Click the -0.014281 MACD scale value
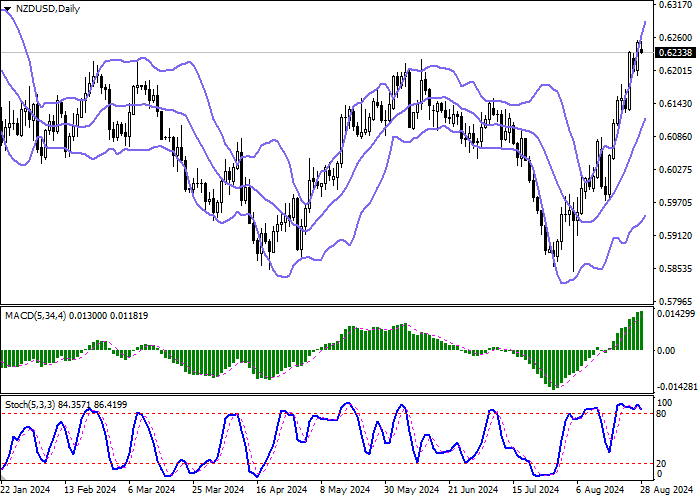This screenshot has height=500, width=698. (x=675, y=386)
